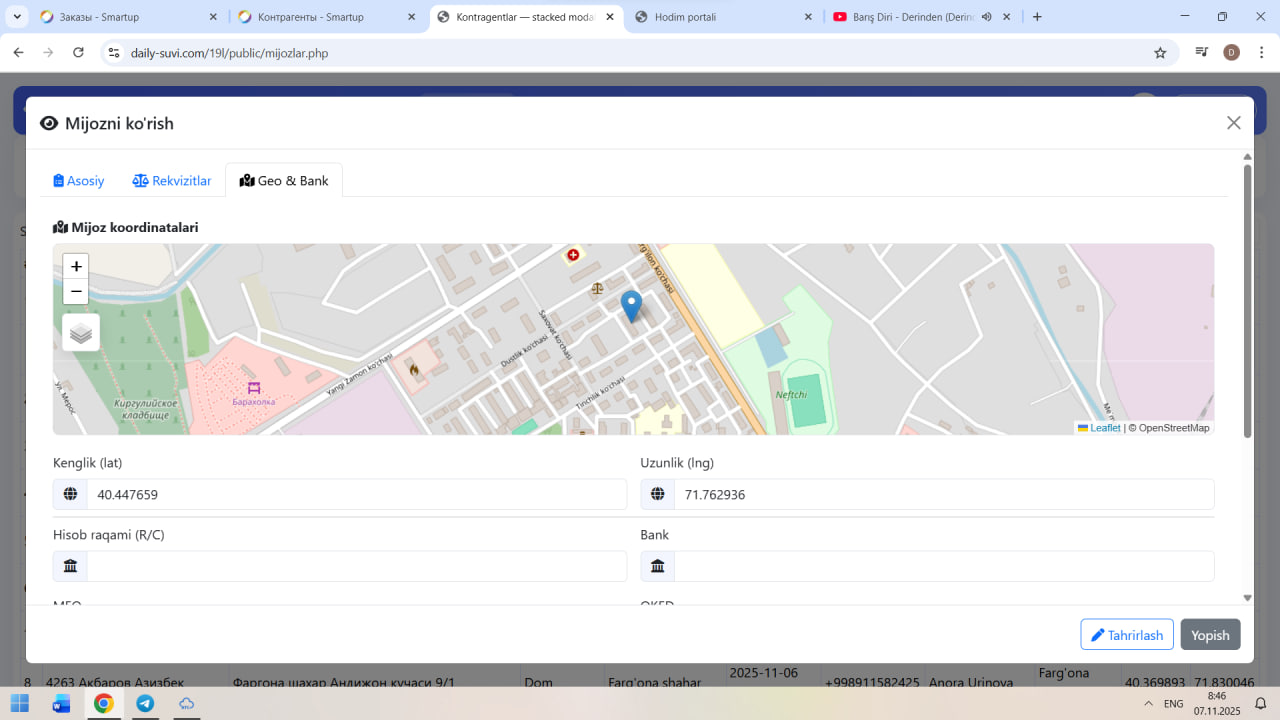Viewport: 1280px width, 720px height.
Task: Close the Mijozni ko'rish dialog
Action: pyautogui.click(x=1233, y=123)
